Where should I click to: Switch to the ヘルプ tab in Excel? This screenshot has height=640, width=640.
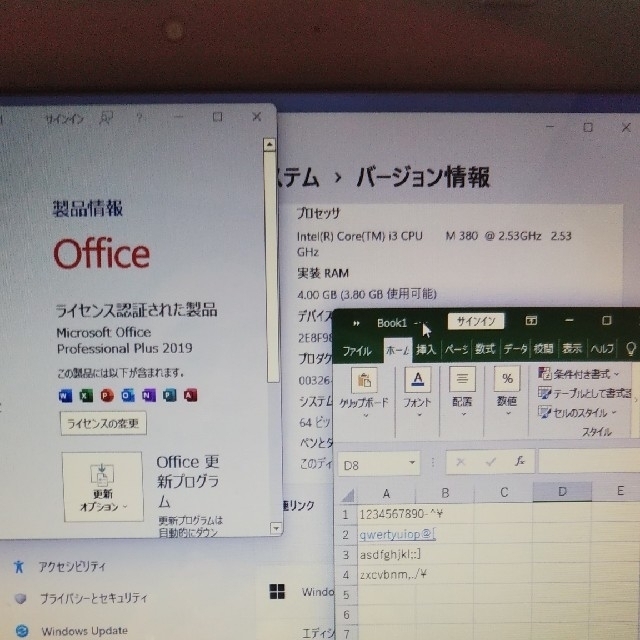point(602,349)
